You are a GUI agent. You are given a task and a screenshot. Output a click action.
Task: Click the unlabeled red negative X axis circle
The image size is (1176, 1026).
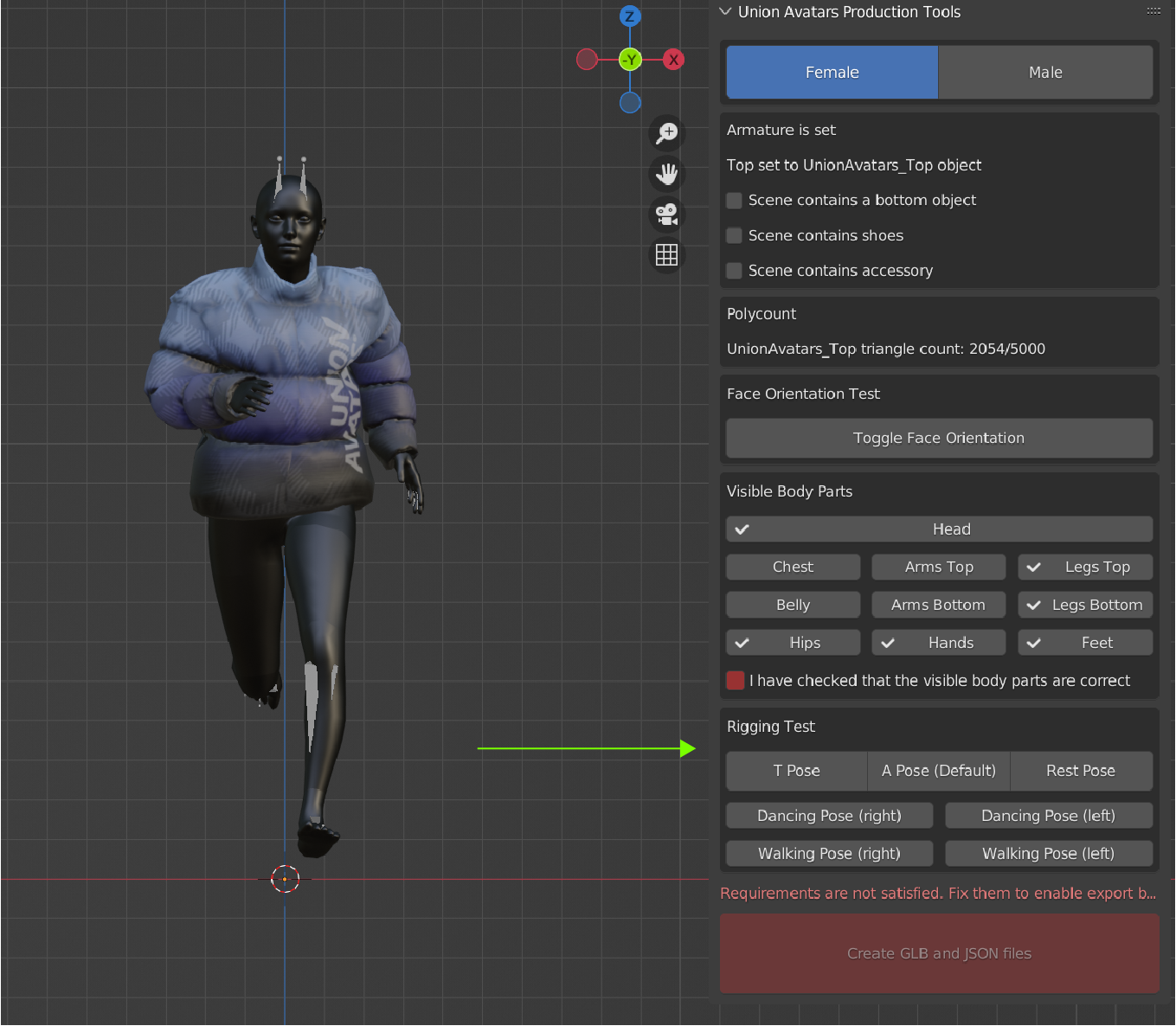587,60
